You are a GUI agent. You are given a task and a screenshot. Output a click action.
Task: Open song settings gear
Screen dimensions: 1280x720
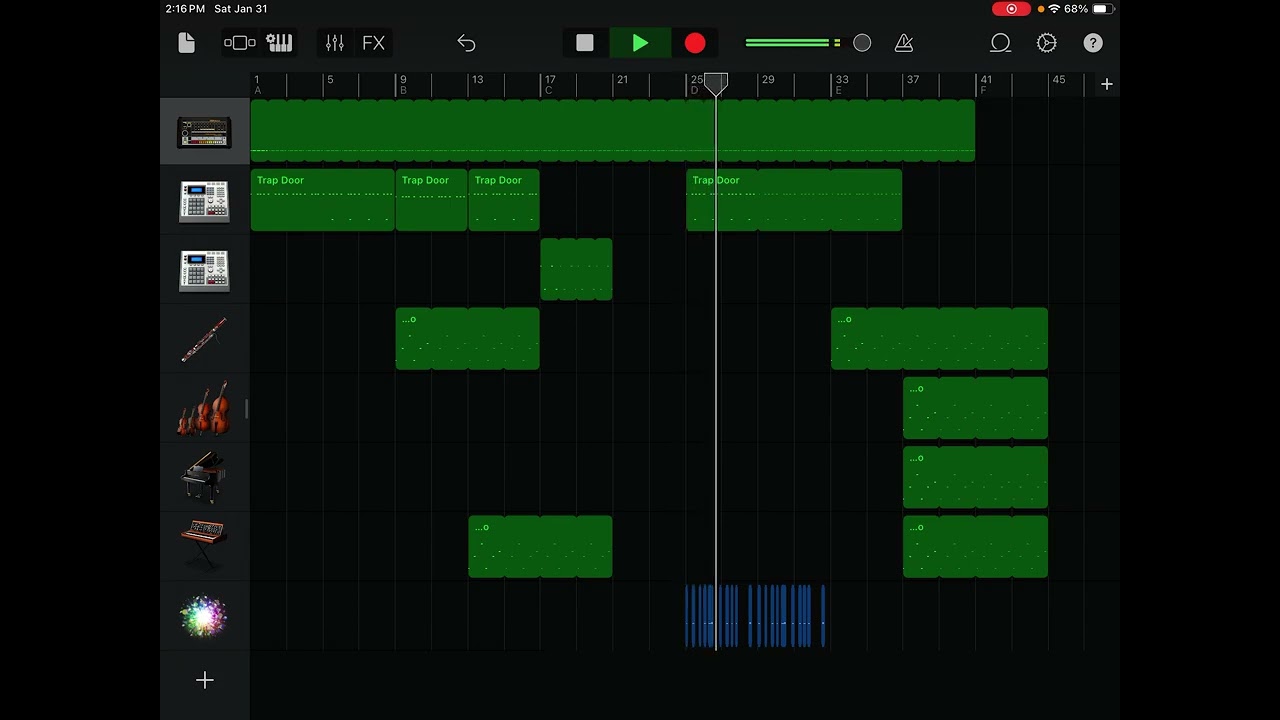[x=1047, y=43]
